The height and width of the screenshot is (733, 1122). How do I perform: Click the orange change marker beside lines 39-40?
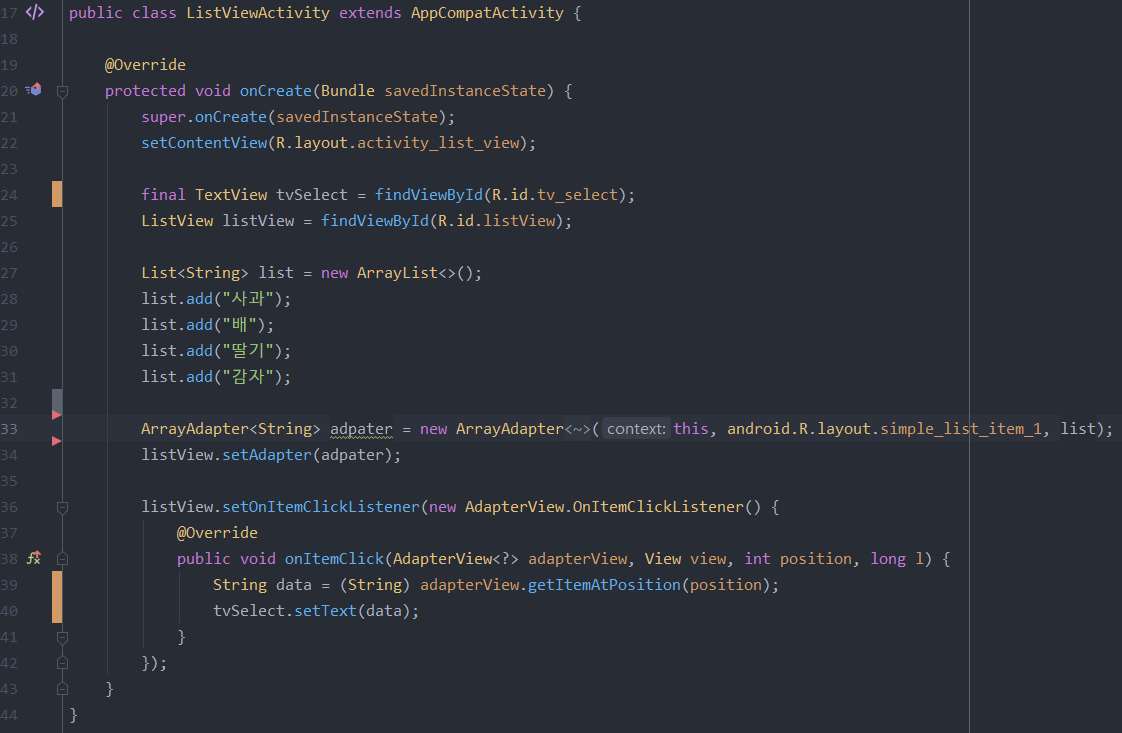(57, 597)
